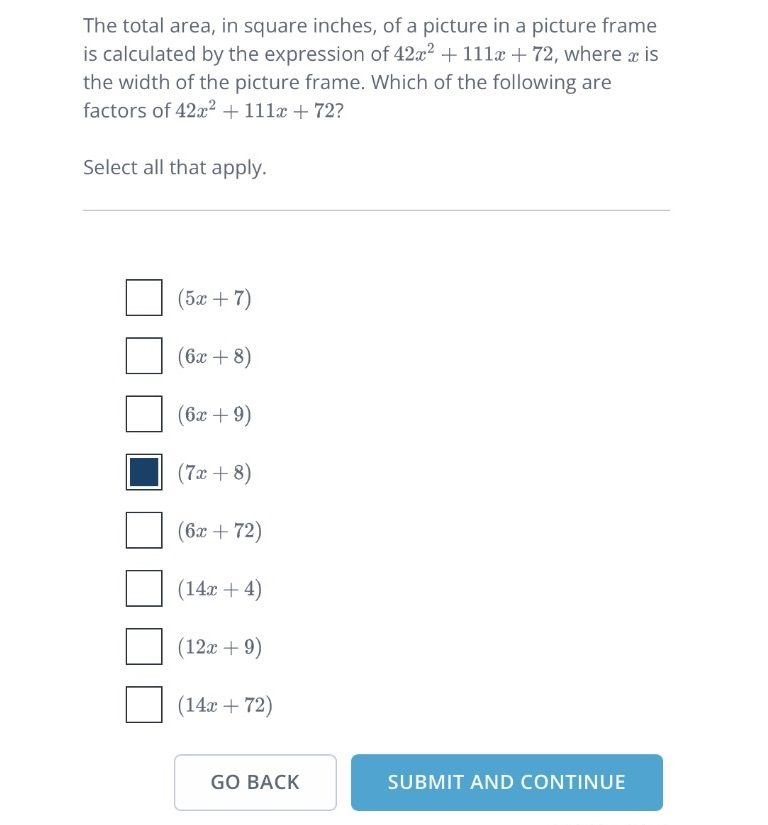
Task: Click the SUBMIT AND CONTINUE button
Action: coord(506,782)
